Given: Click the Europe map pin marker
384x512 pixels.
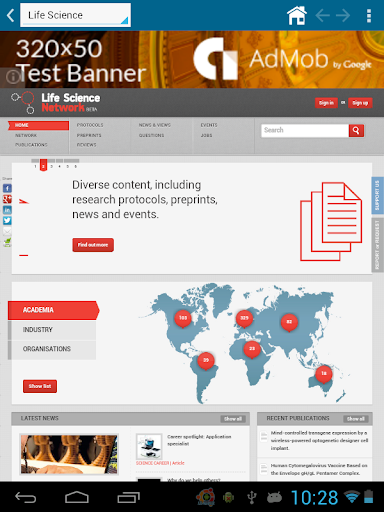Looking at the screenshot, I should tap(244, 319).
